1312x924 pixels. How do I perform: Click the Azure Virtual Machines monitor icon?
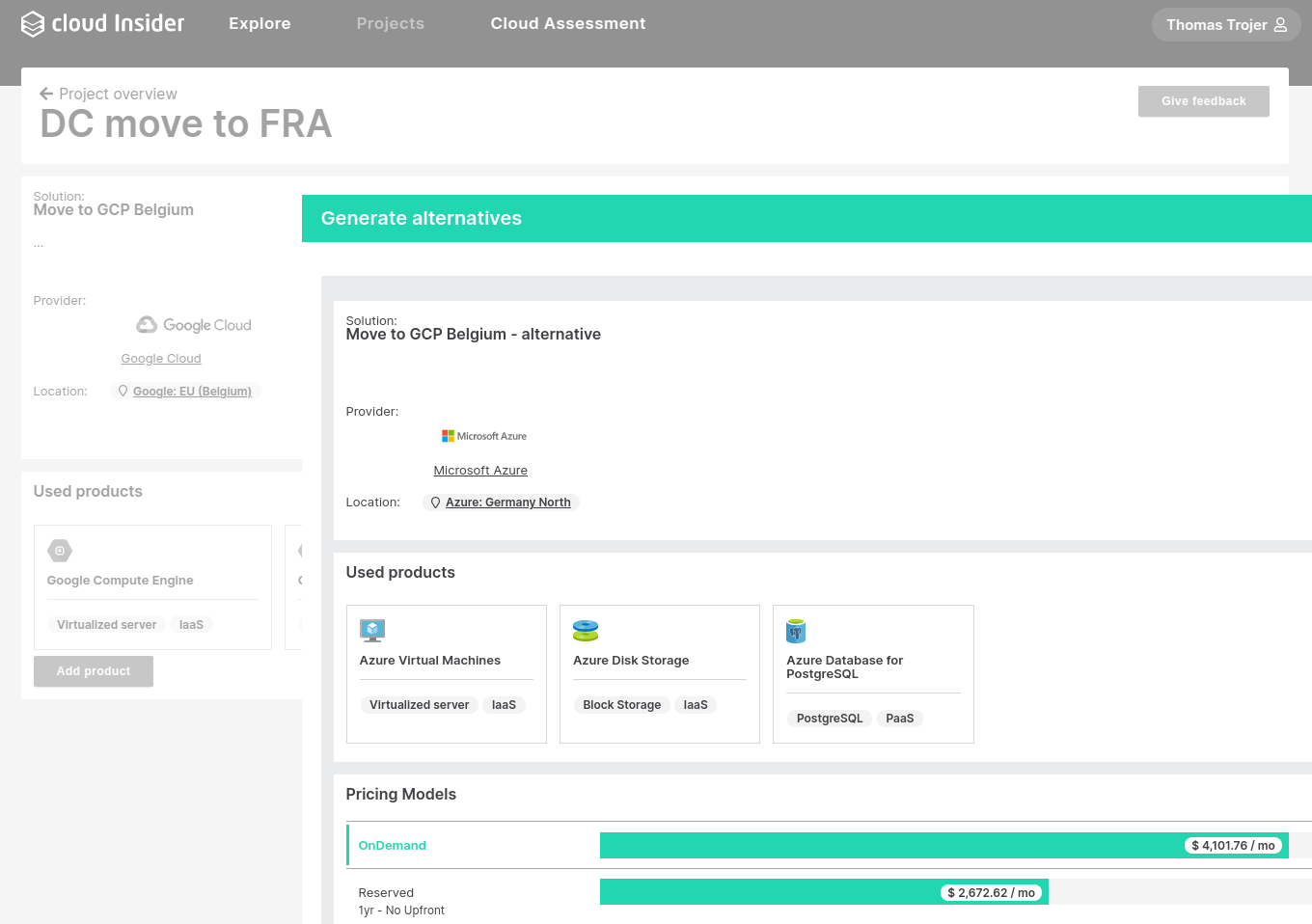(x=372, y=631)
